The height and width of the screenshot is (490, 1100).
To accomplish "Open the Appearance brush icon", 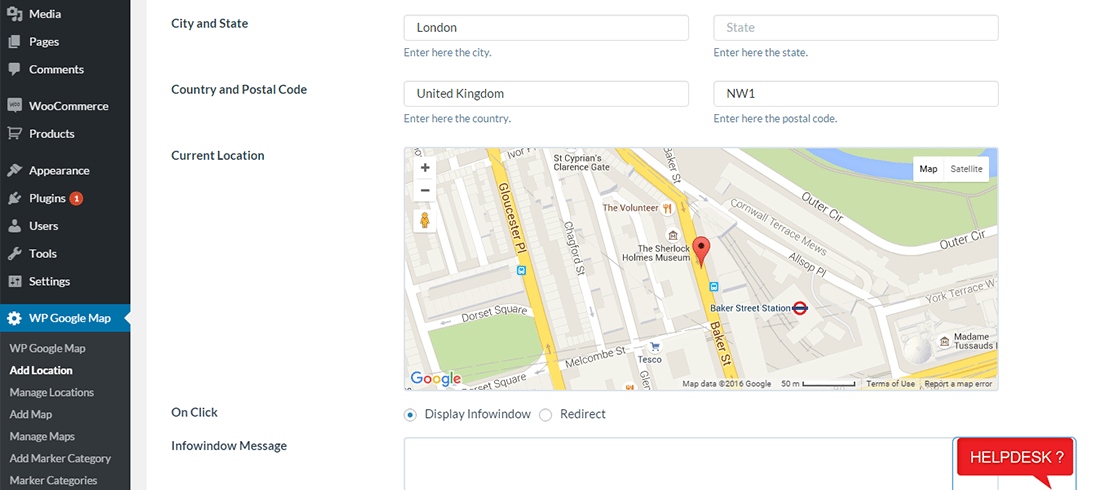I will pos(14,171).
